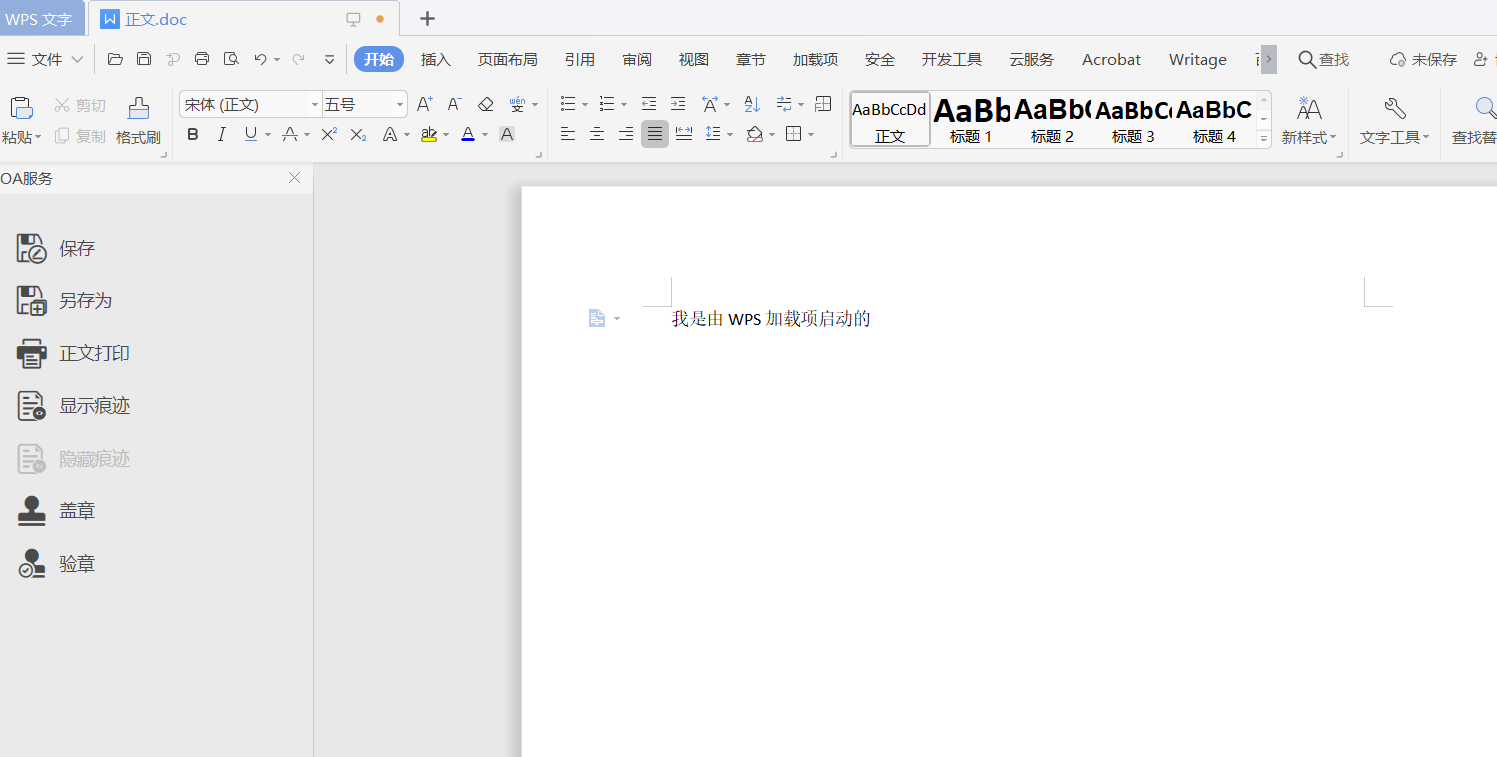Toggle Align Left
The height and width of the screenshot is (757, 1497).
(568, 134)
